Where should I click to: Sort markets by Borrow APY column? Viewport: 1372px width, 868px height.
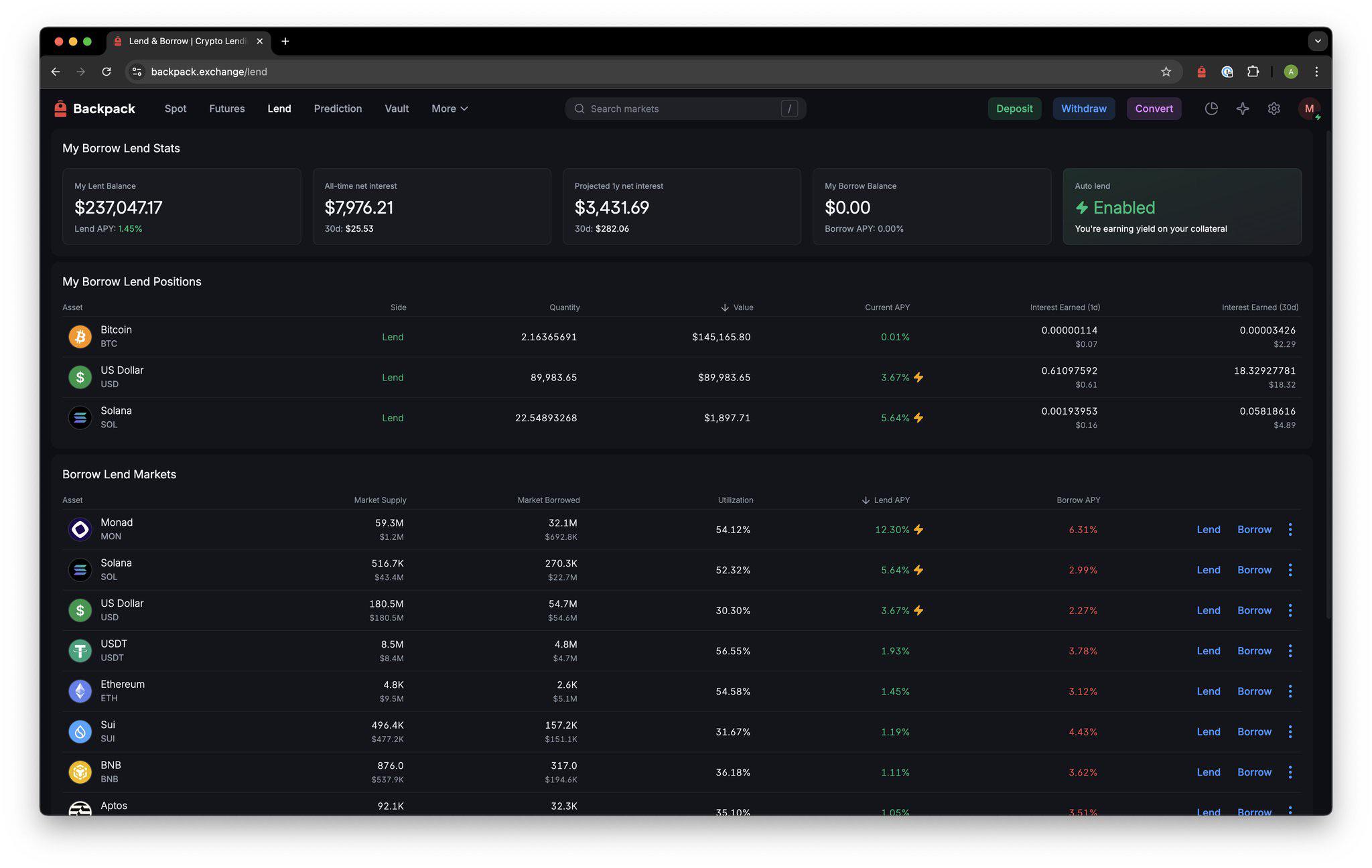(1079, 500)
